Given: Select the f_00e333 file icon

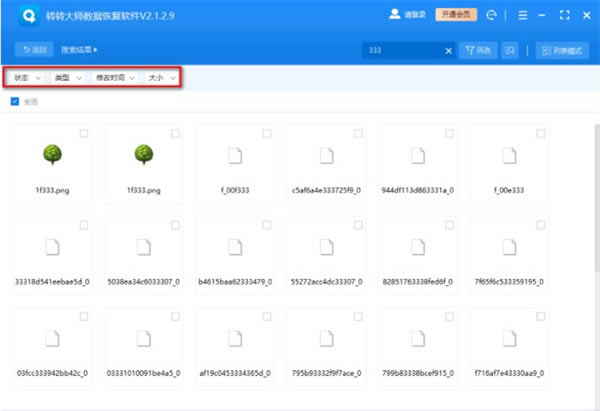Looking at the screenshot, I should pyautogui.click(x=509, y=155).
